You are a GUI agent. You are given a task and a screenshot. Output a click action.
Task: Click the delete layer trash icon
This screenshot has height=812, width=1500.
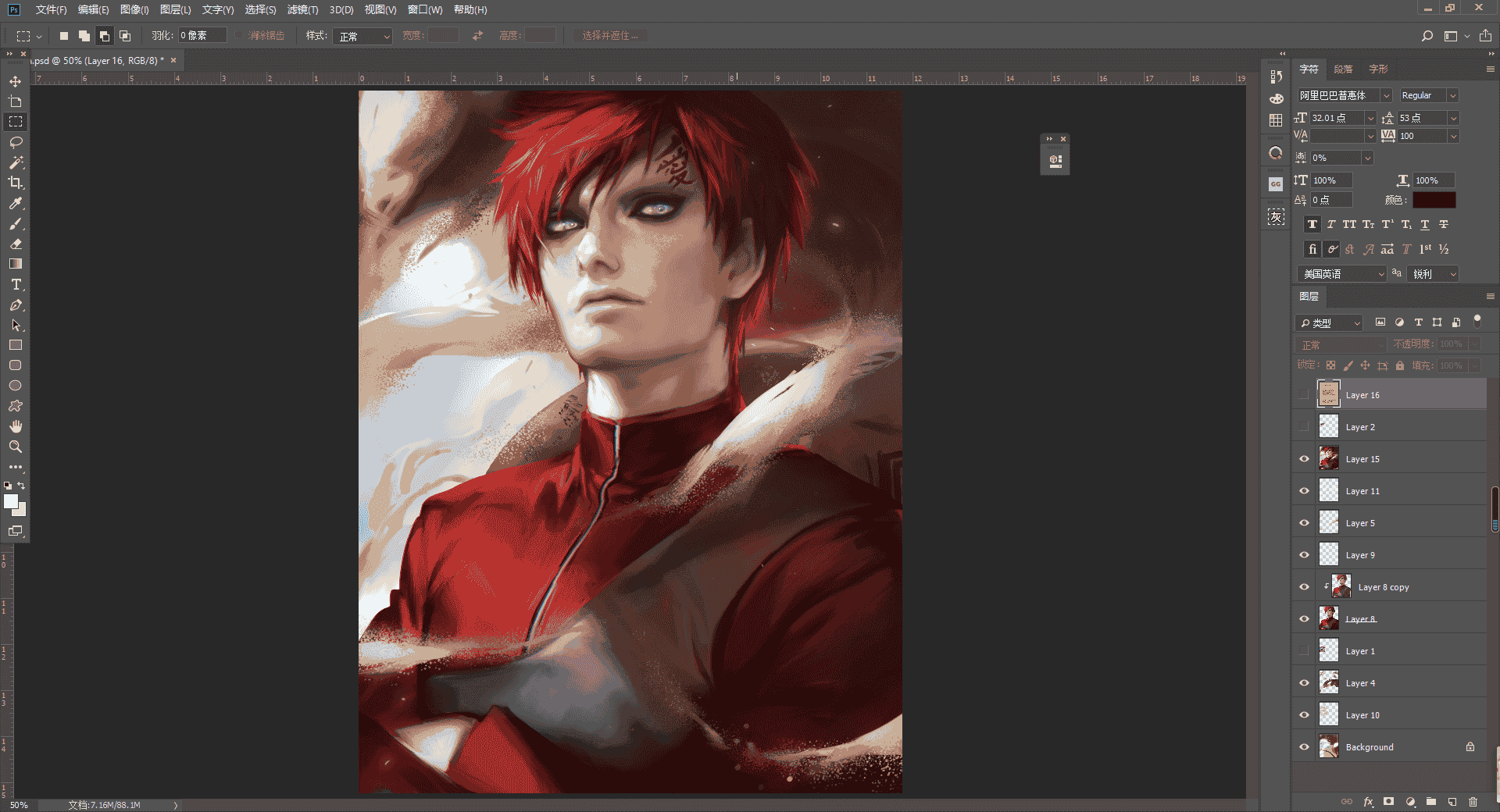(1473, 802)
